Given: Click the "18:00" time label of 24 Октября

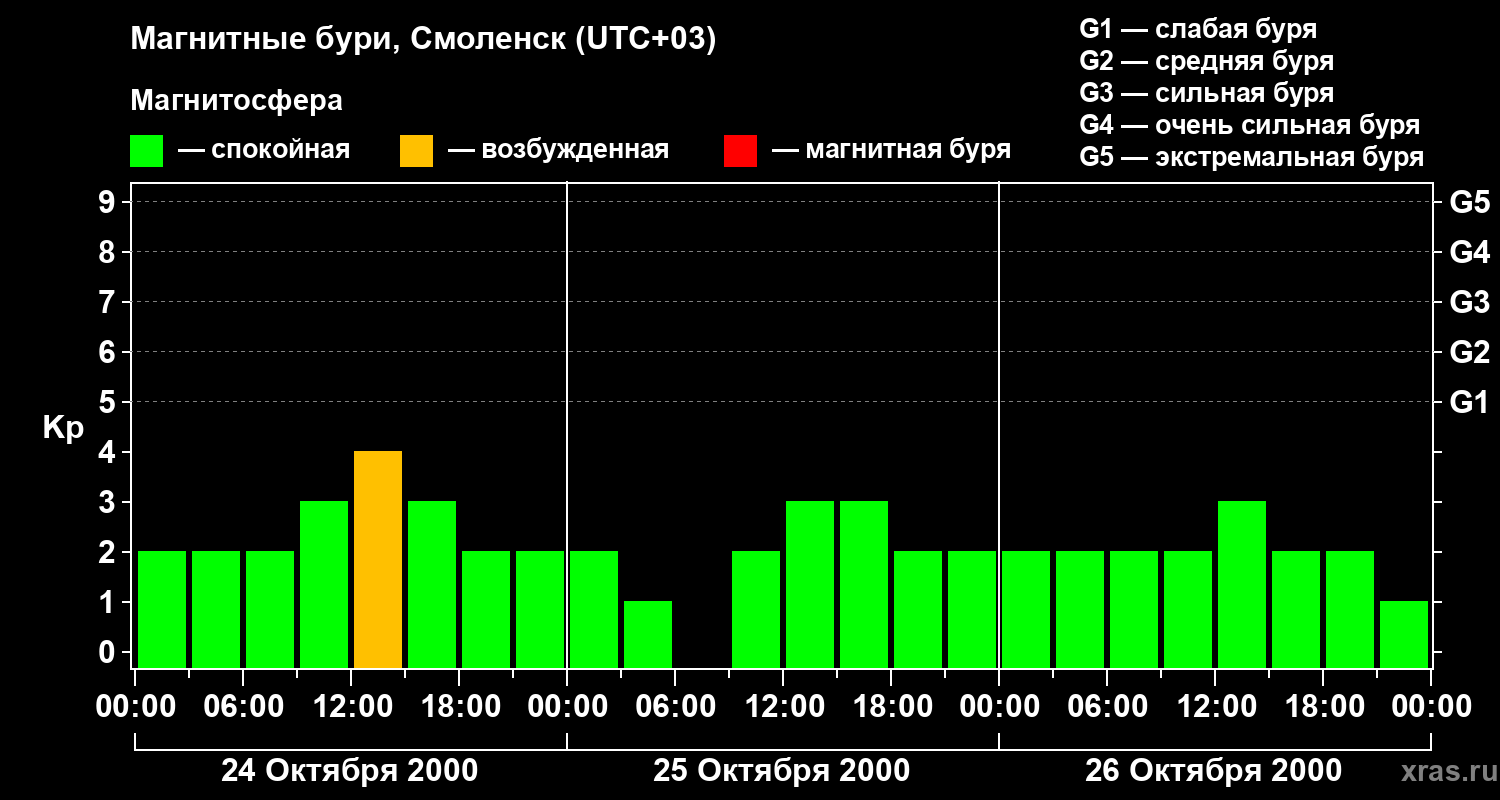Looking at the screenshot, I should click(460, 707).
